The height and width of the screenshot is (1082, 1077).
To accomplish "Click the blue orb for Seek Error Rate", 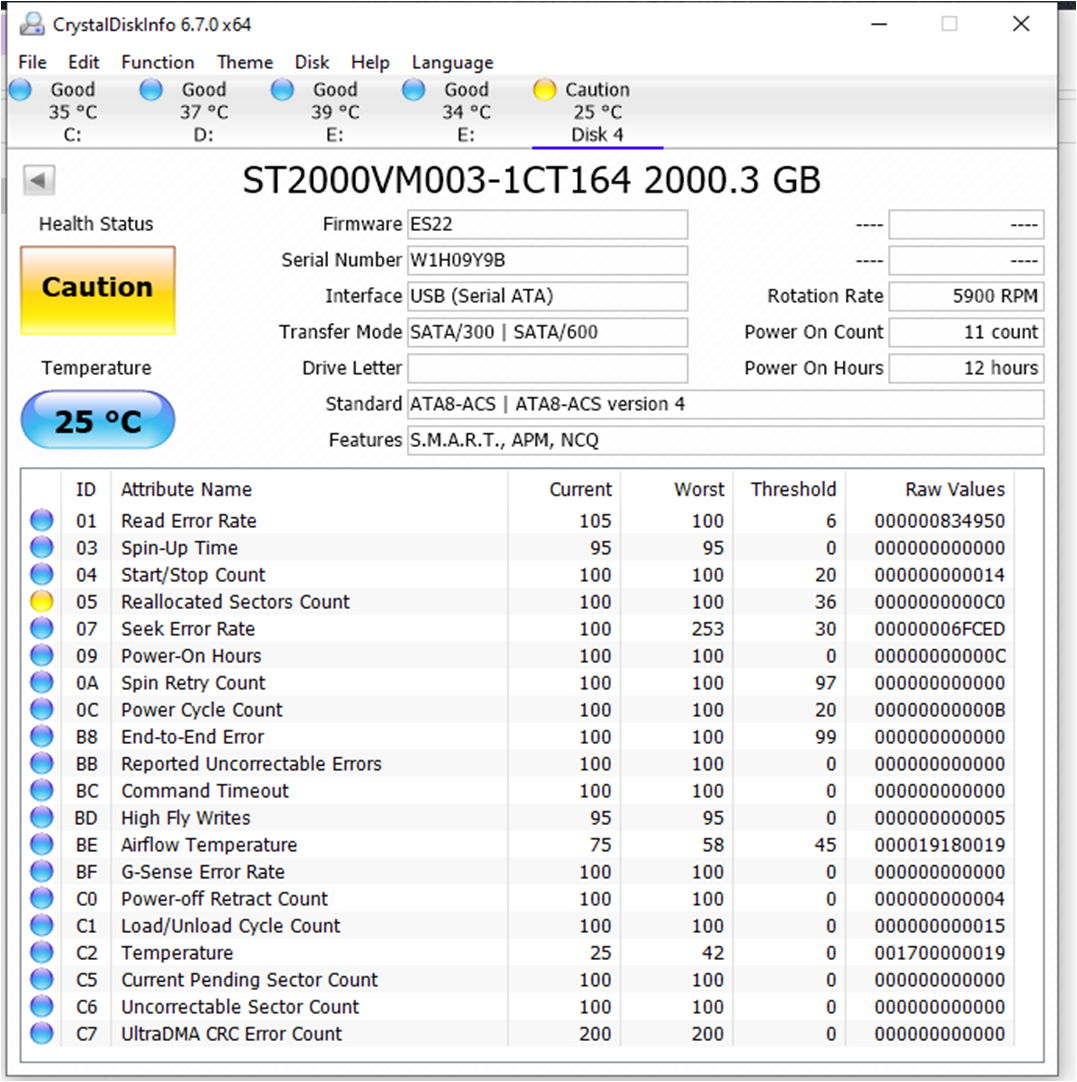I will point(42,628).
